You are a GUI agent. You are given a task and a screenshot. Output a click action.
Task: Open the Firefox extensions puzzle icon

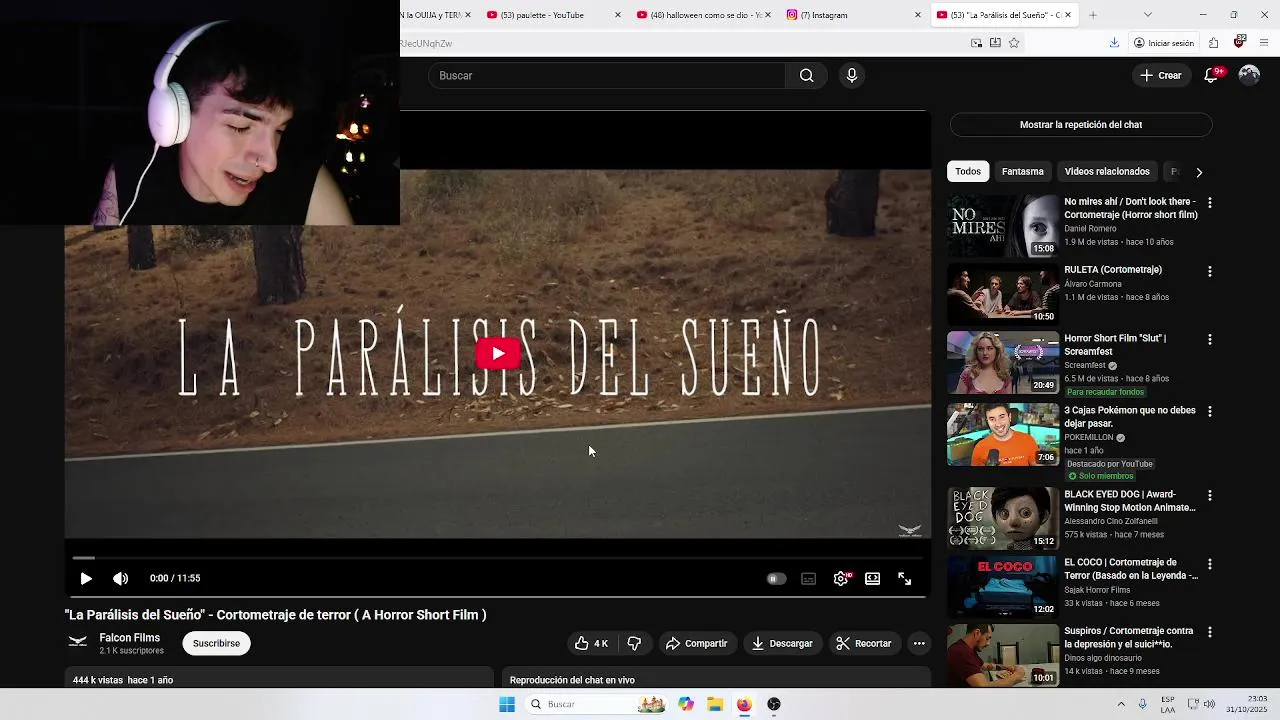tap(1213, 43)
